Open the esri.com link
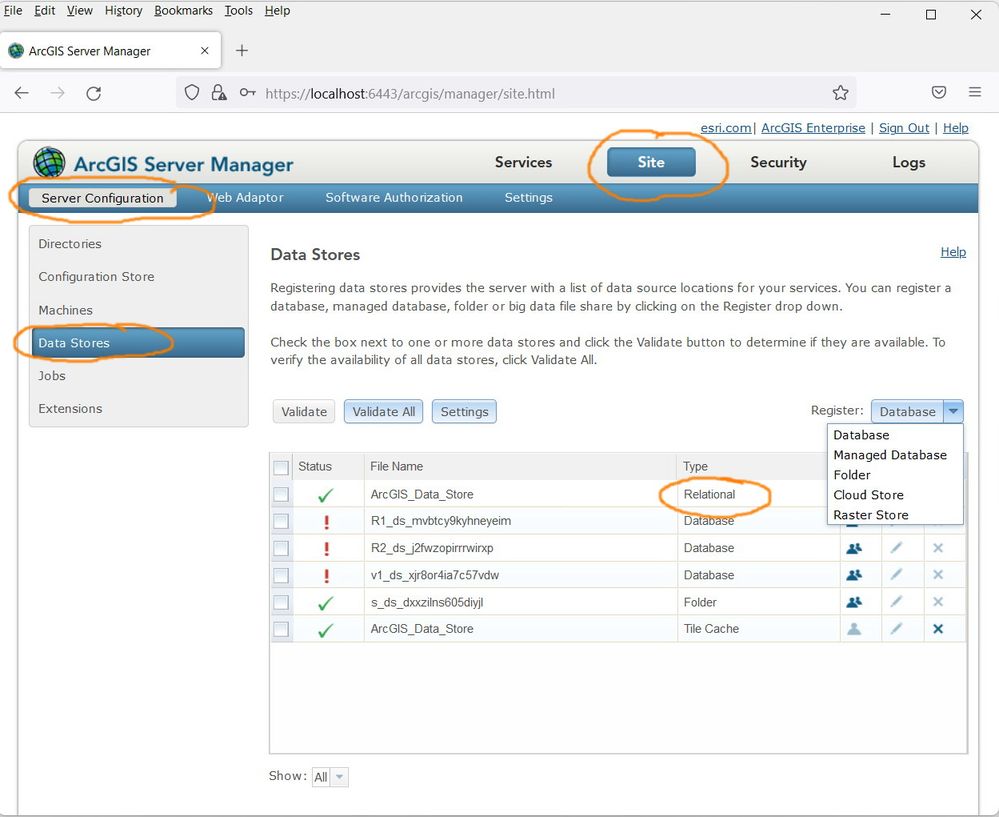The image size is (999, 817). pyautogui.click(x=726, y=128)
